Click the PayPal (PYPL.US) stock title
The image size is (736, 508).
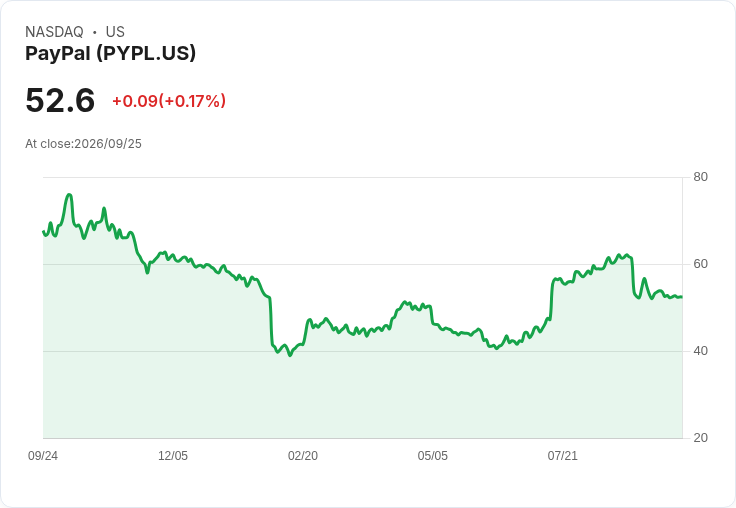pyautogui.click(x=110, y=53)
